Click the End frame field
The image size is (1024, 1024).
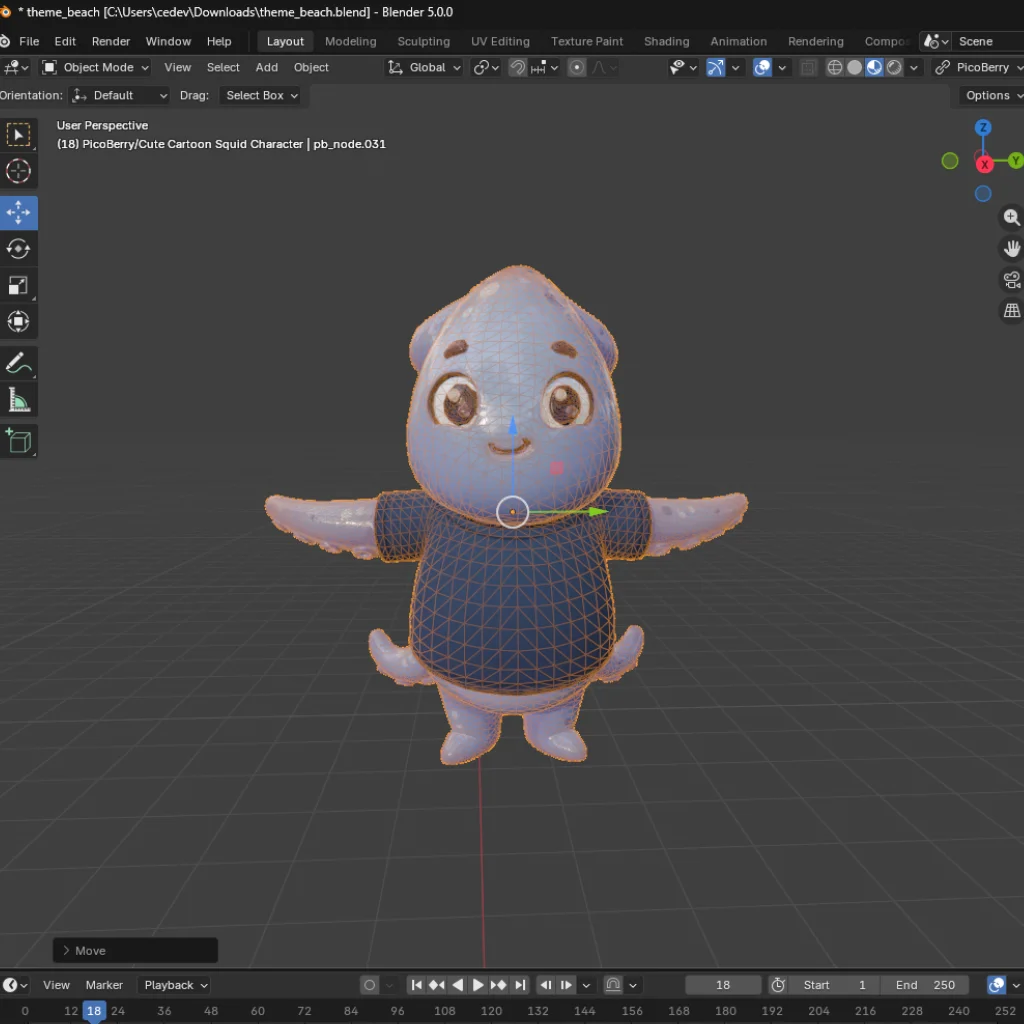pos(924,985)
